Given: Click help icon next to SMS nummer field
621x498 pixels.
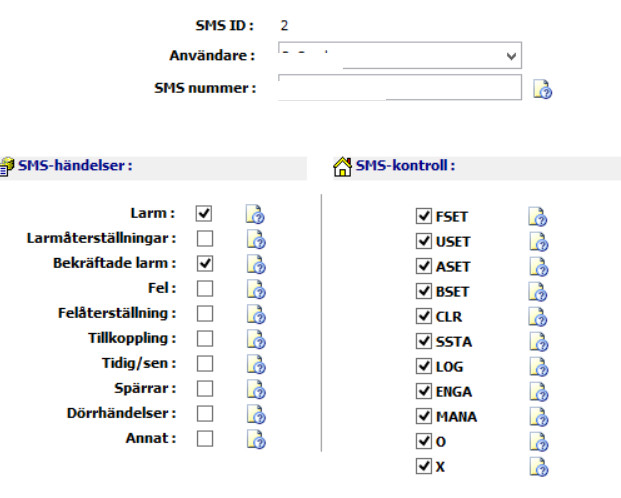Looking at the screenshot, I should (x=543, y=89).
